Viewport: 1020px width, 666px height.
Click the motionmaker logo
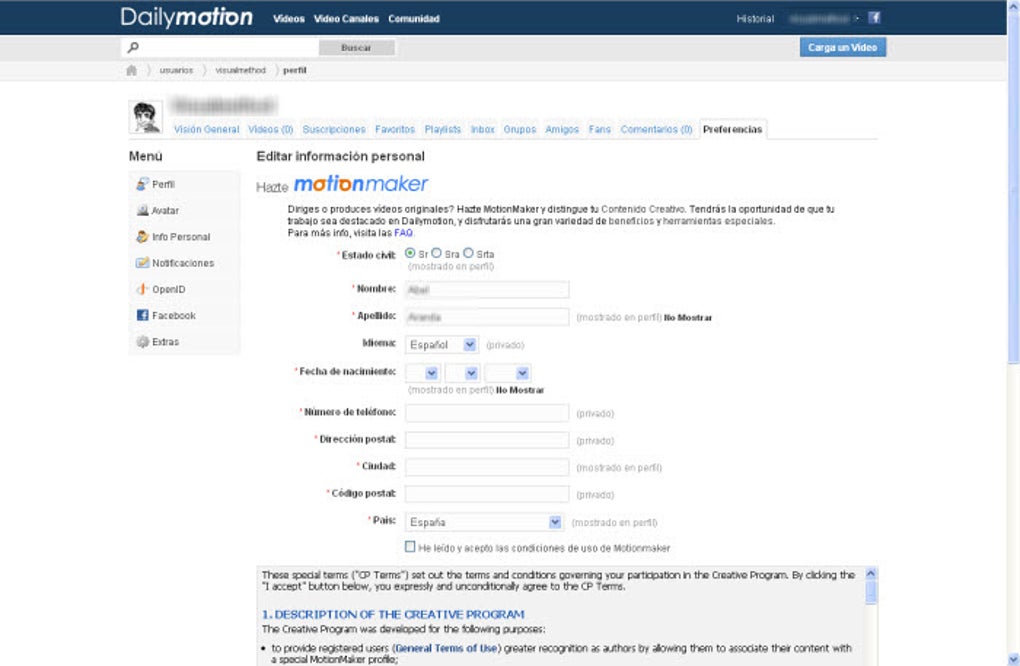(x=361, y=184)
